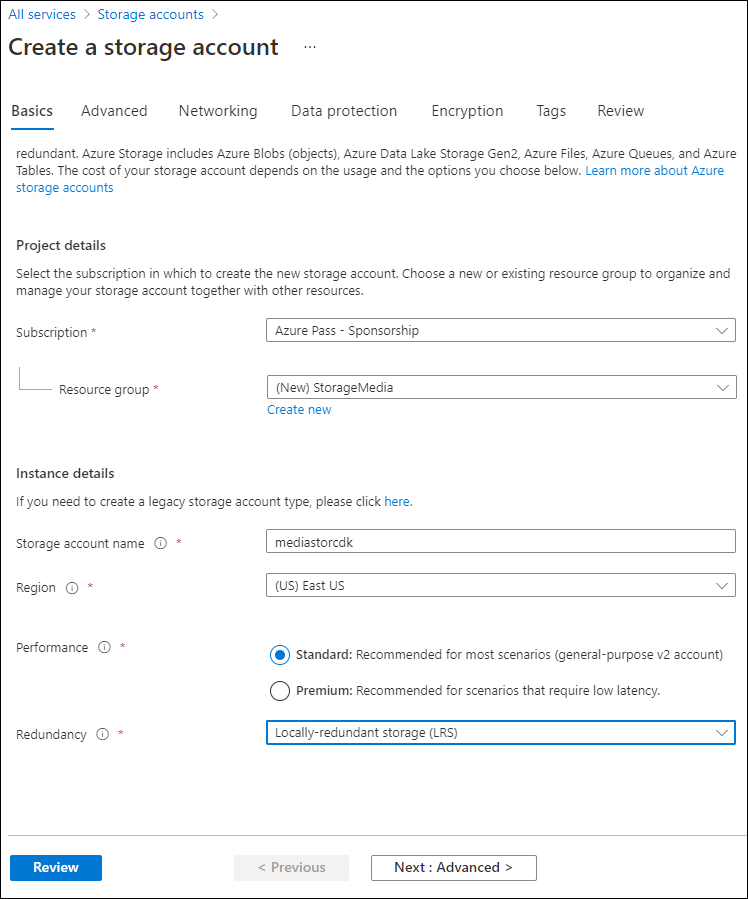Click the Next : Advanced button
The width and height of the screenshot is (748, 899).
click(x=453, y=867)
